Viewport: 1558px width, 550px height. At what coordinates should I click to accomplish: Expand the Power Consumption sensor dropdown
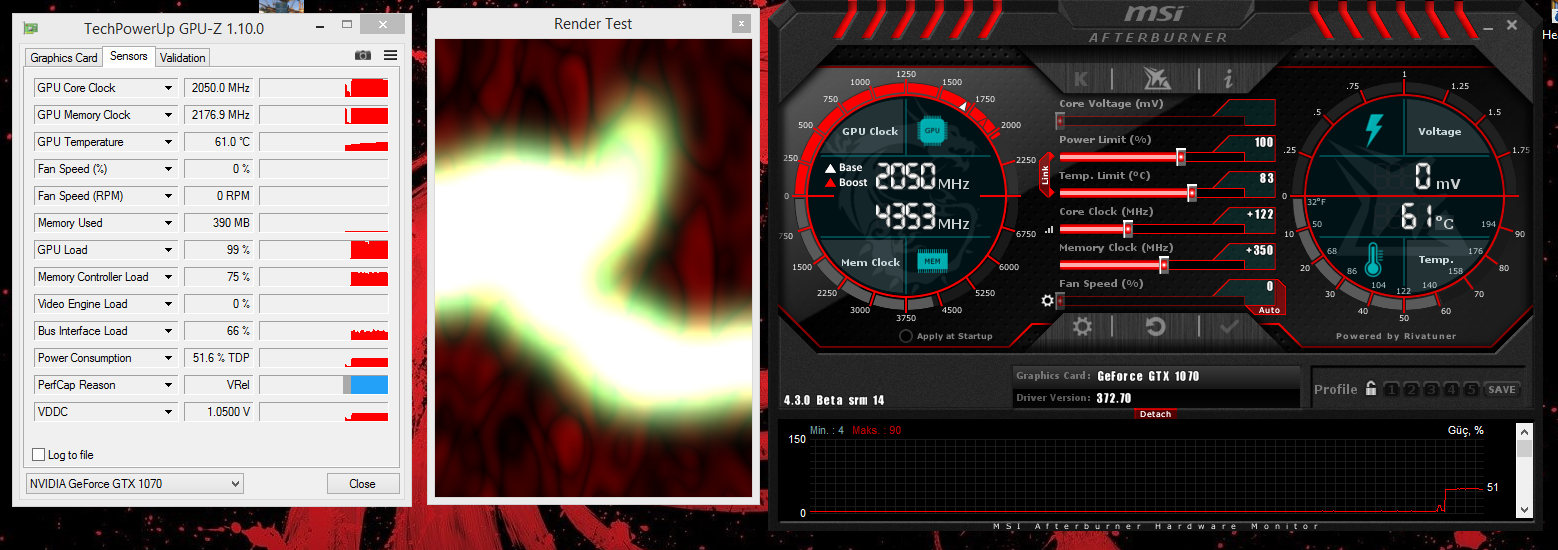pyautogui.click(x=168, y=358)
